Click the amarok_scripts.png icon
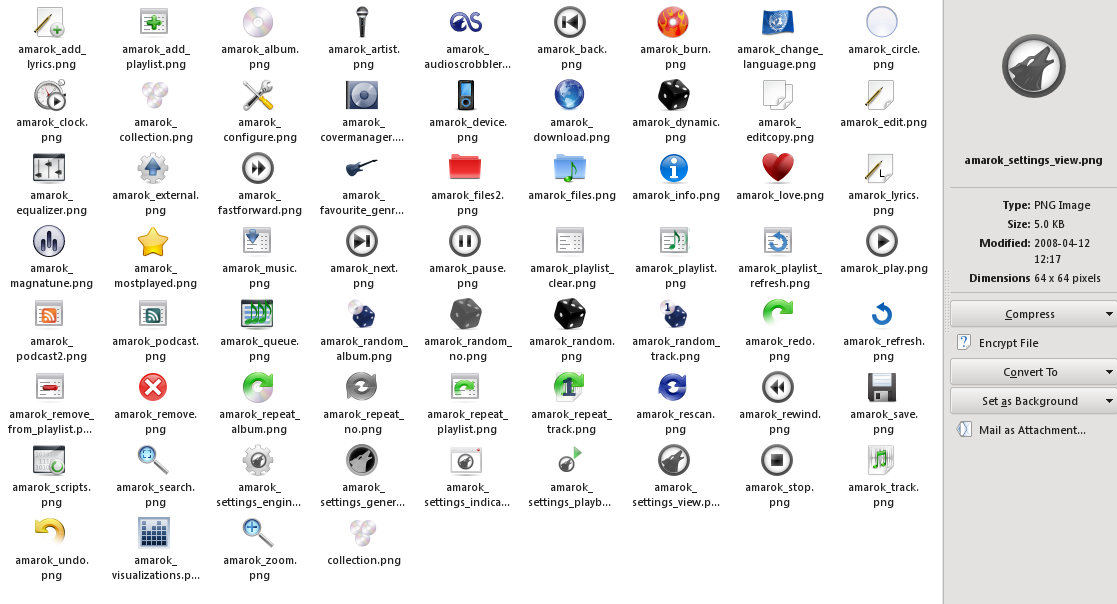1117x604 pixels. (x=50, y=461)
